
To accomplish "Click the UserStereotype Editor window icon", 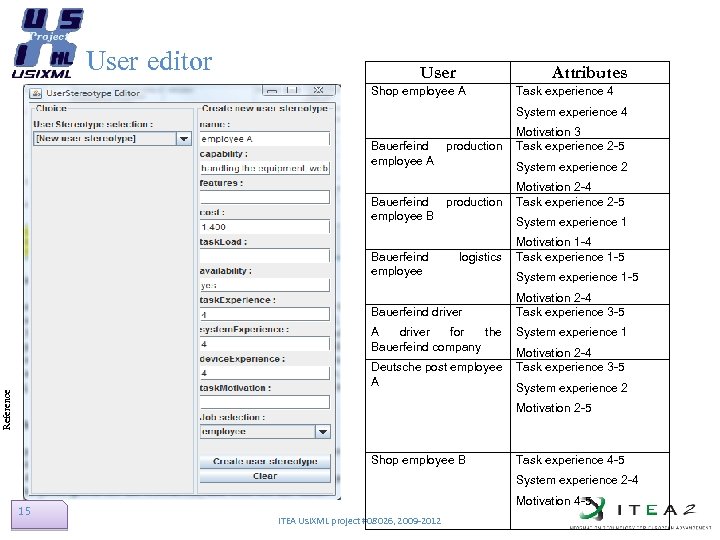I will [x=35, y=93].
